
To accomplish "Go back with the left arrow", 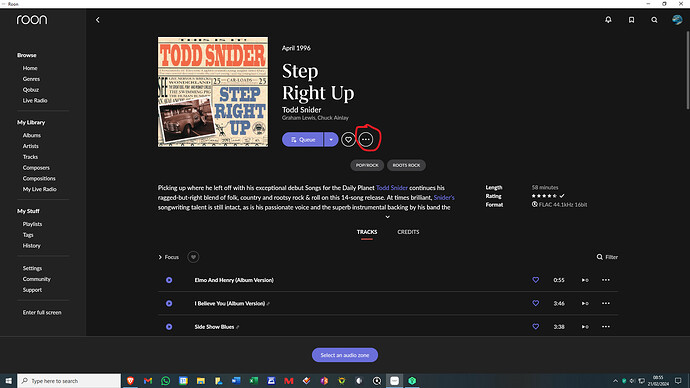I will [98, 20].
